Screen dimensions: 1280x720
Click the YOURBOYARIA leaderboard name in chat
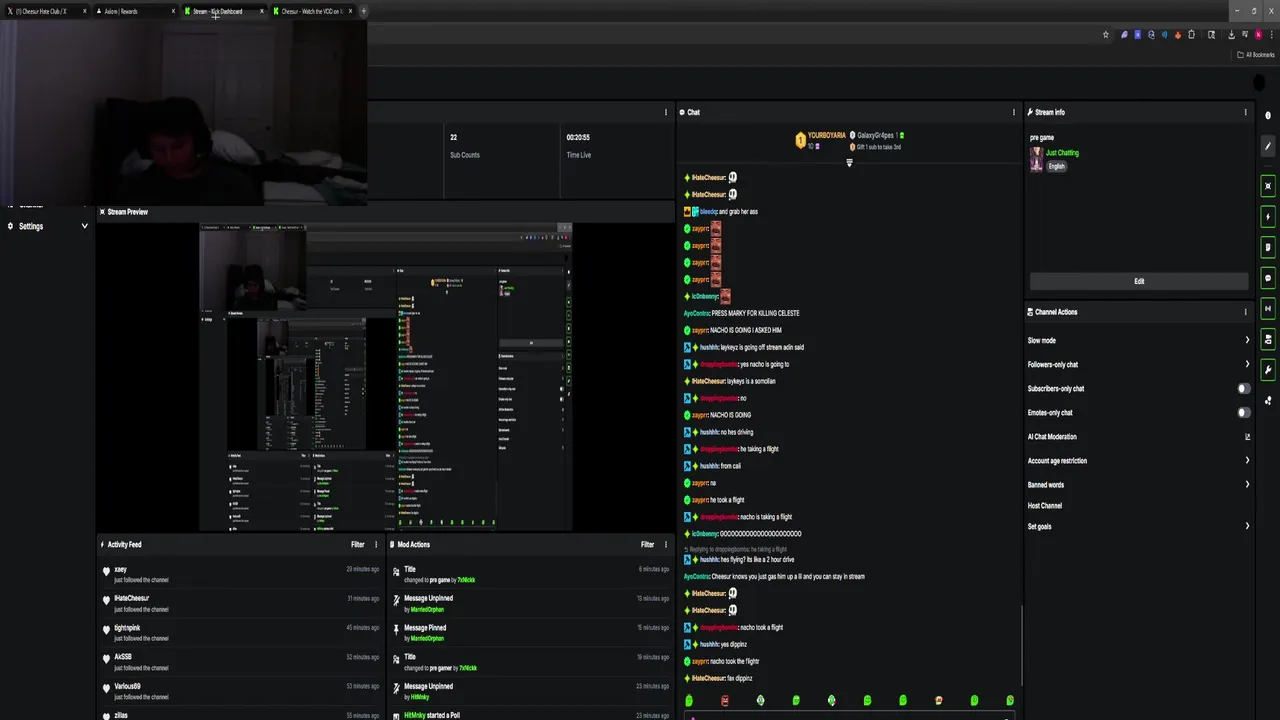[x=827, y=135]
